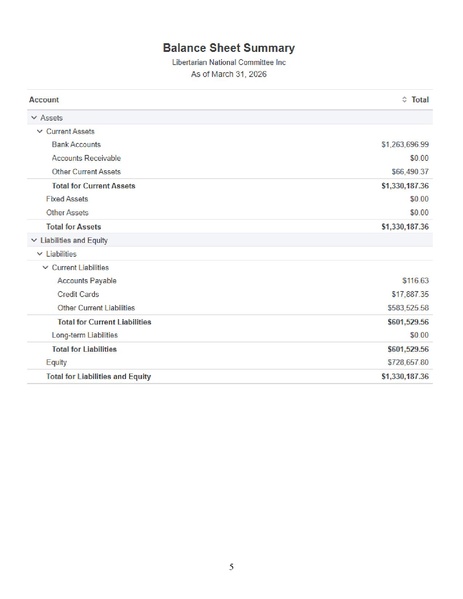The width and height of the screenshot is (463, 599).
Task: Click the Credit Cards amount $17,887.35
Action: [410, 295]
